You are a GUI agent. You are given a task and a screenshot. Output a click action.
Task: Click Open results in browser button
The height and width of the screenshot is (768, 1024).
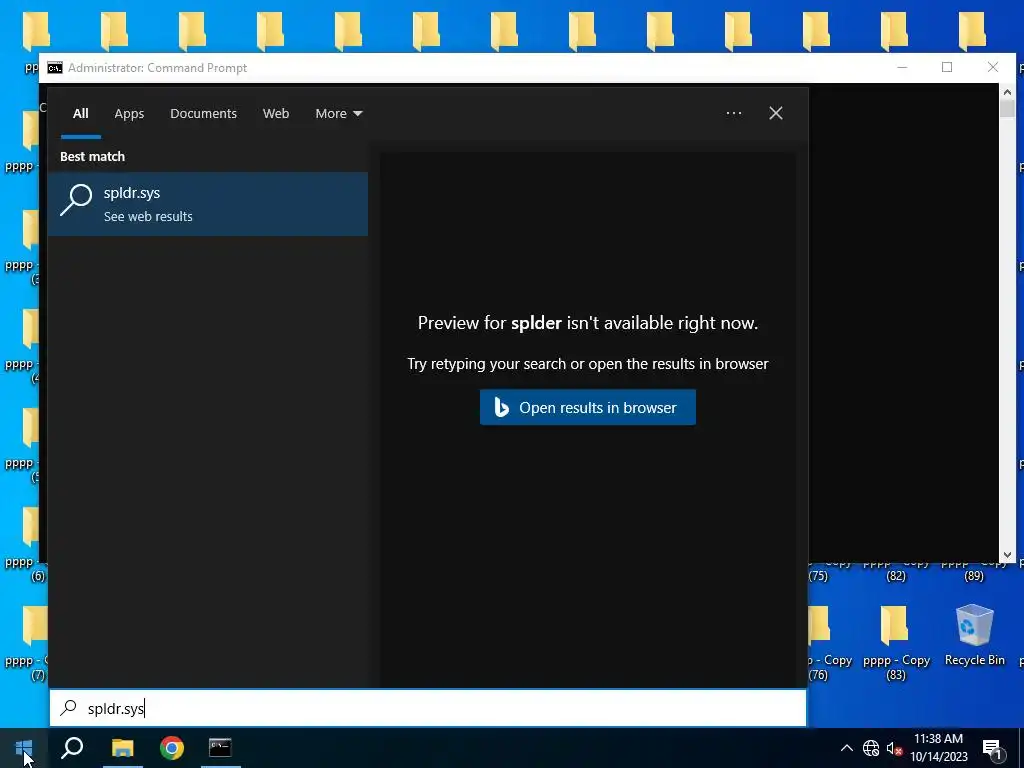point(588,408)
